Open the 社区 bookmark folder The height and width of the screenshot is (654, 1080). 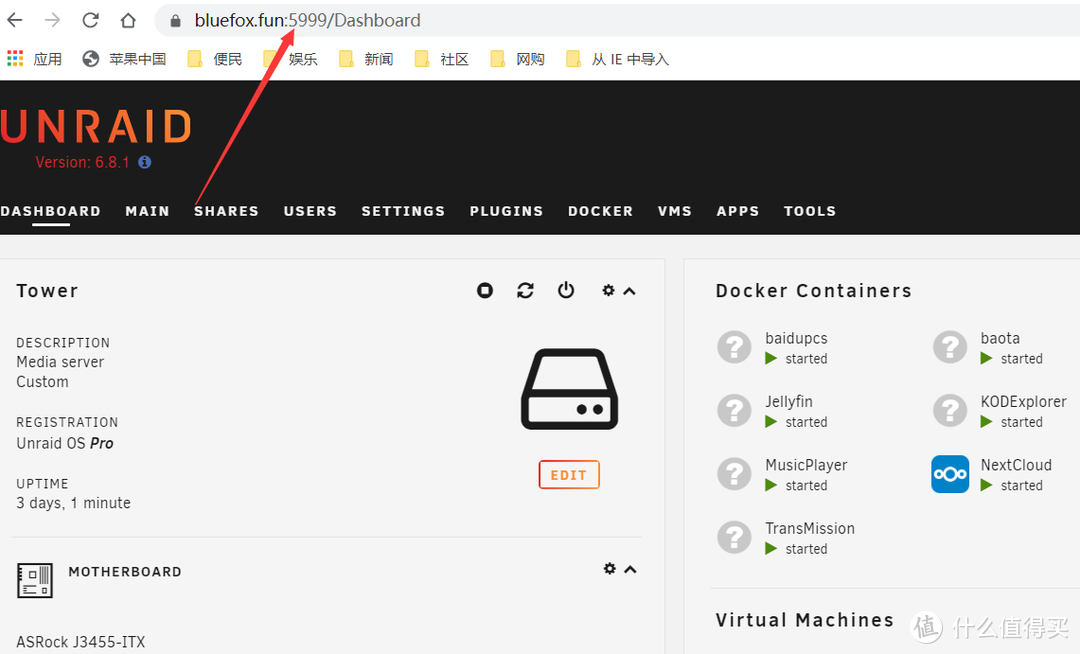(x=442, y=59)
